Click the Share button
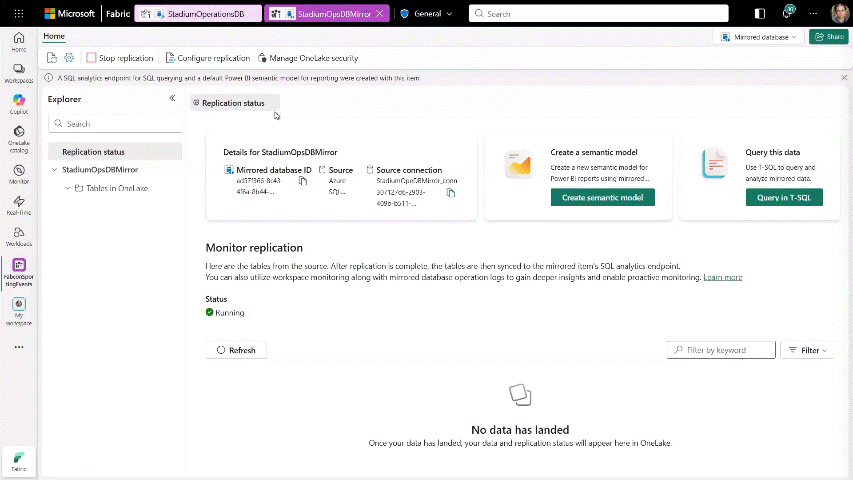The width and height of the screenshot is (853, 480). [x=829, y=36]
